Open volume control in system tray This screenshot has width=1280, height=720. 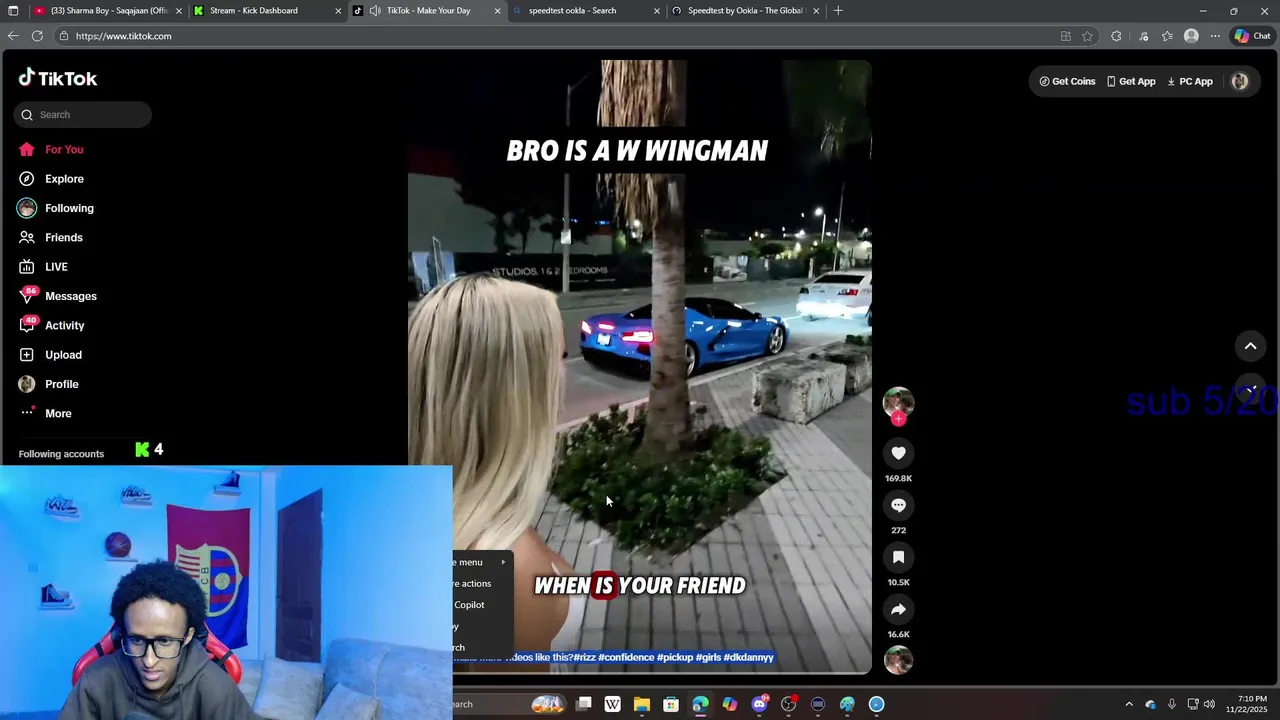(1209, 704)
